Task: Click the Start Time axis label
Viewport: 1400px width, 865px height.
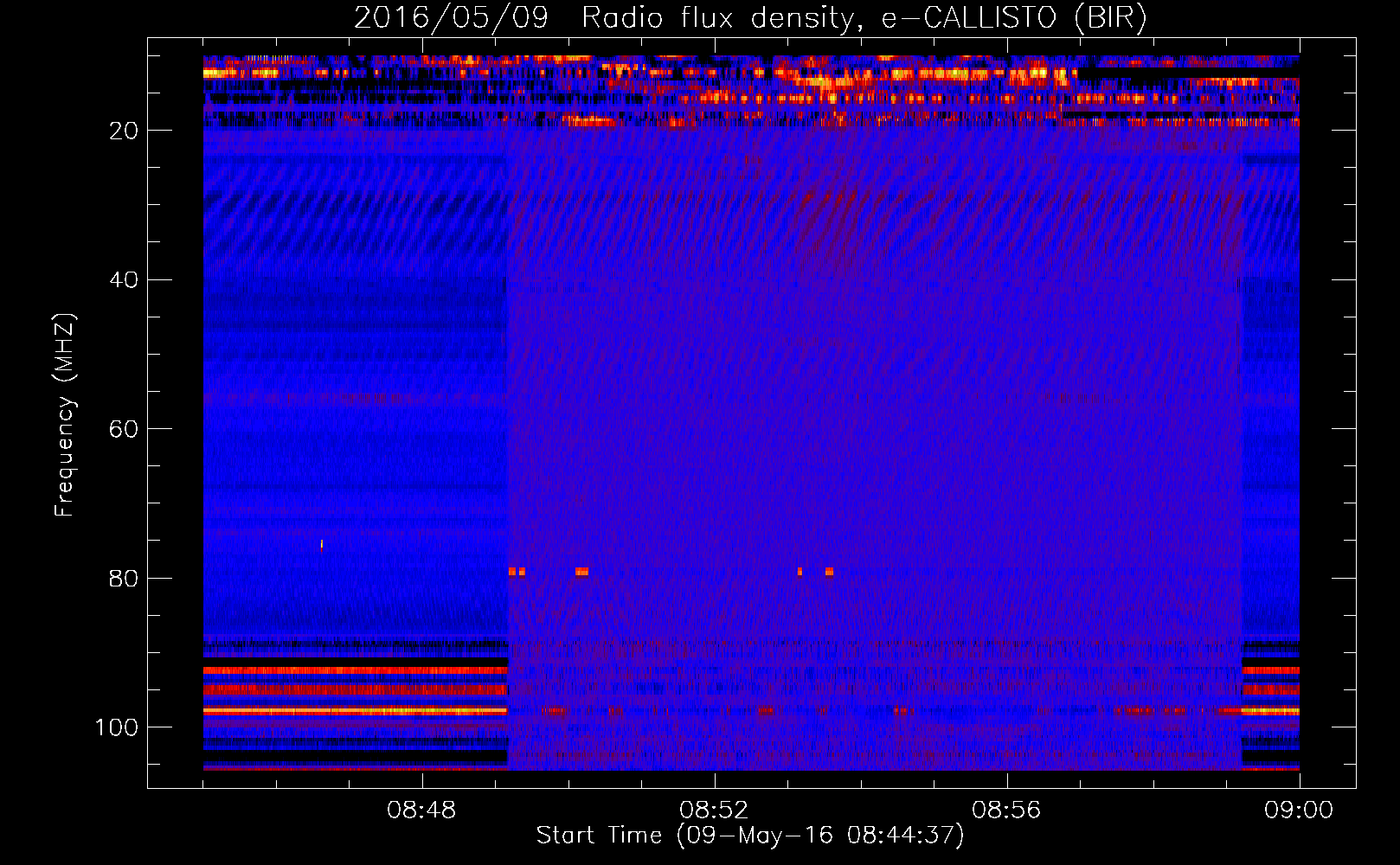Action: 750,836
